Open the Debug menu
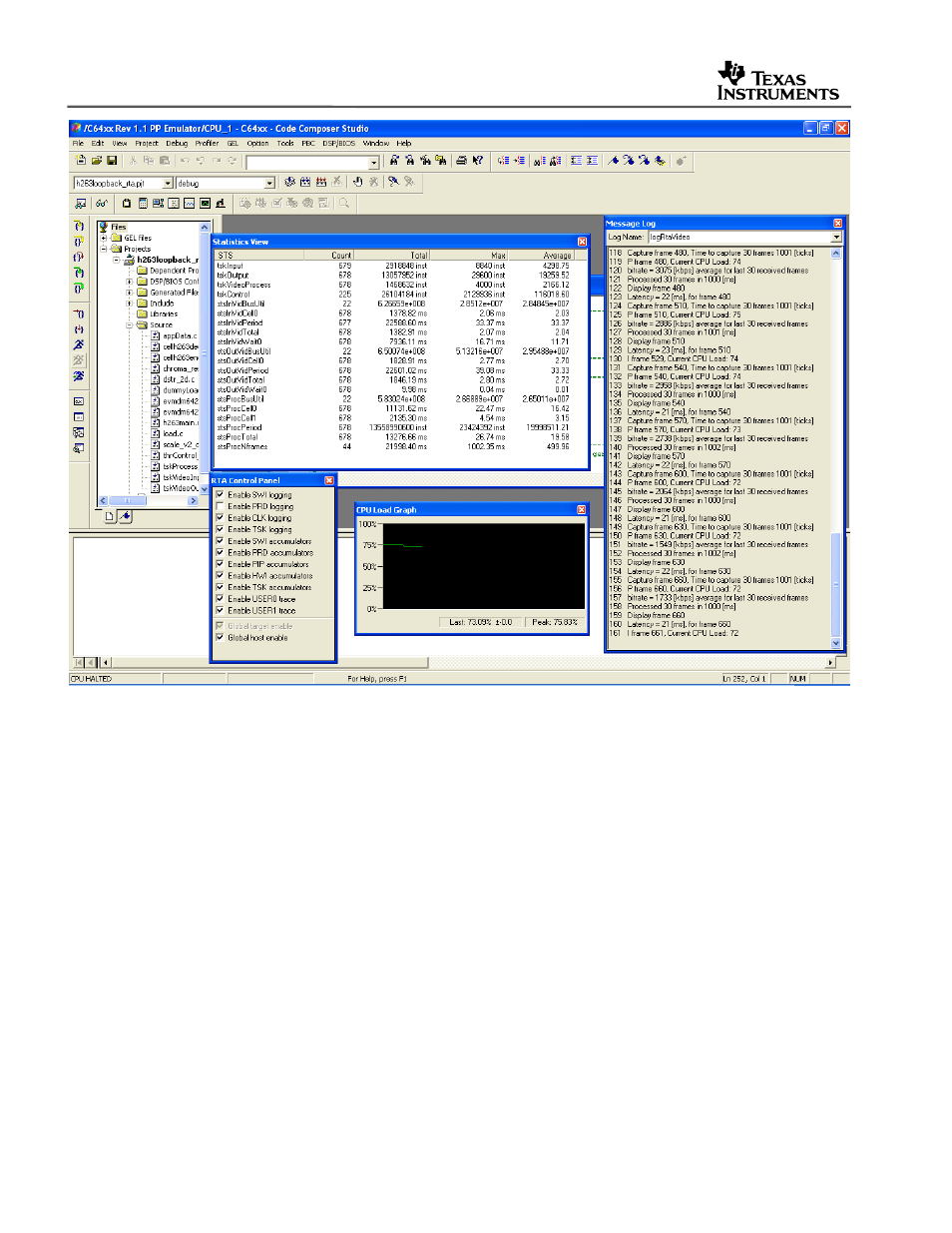952x1233 pixels. pyautogui.click(x=177, y=143)
